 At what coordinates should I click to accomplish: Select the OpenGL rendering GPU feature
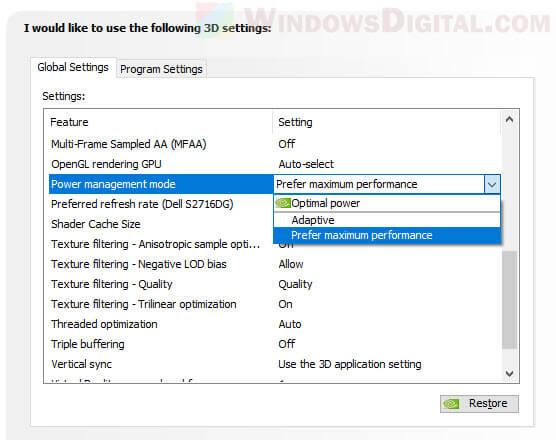click(106, 164)
